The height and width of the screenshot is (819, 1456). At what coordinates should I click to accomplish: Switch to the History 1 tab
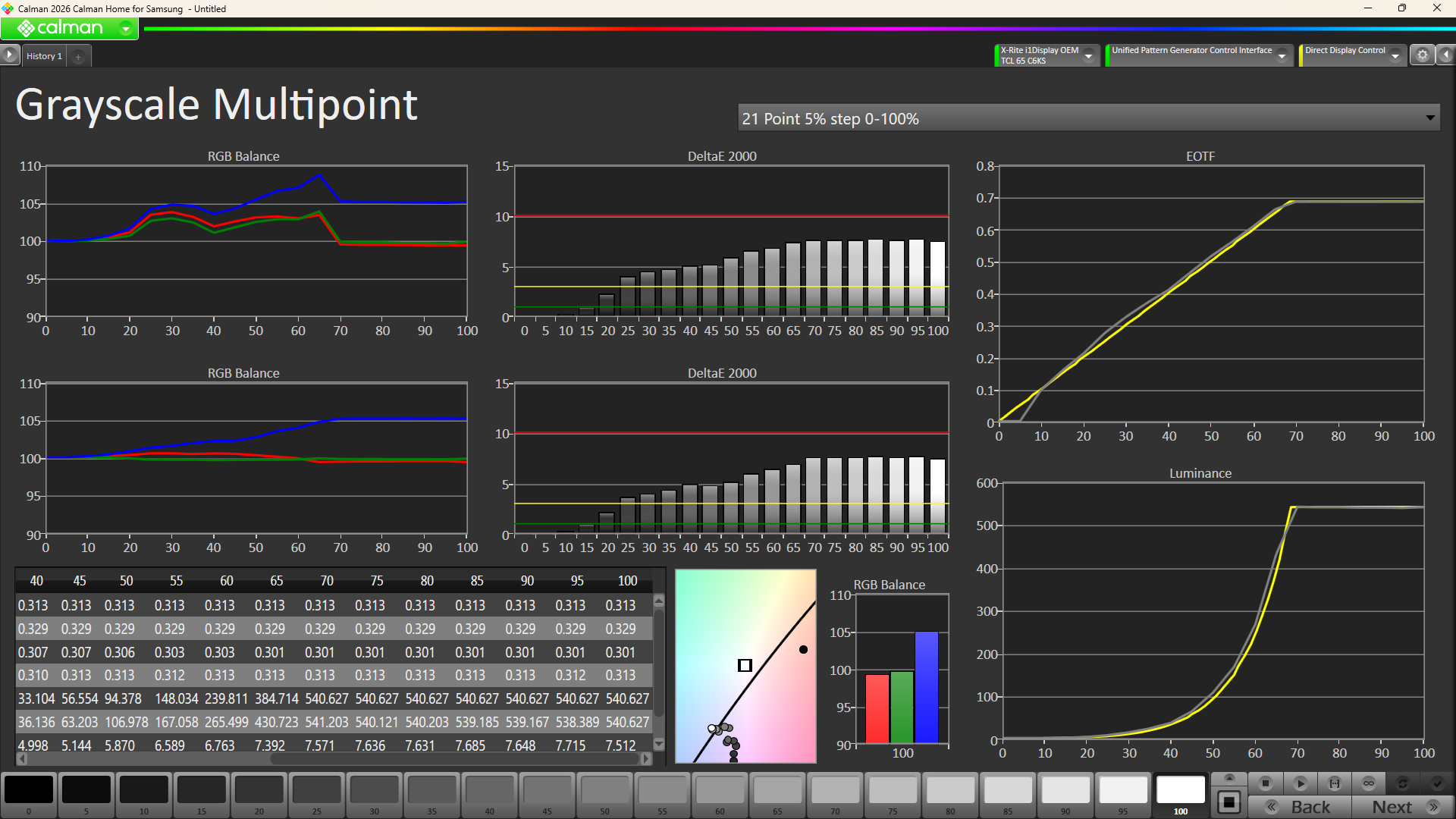[x=44, y=56]
